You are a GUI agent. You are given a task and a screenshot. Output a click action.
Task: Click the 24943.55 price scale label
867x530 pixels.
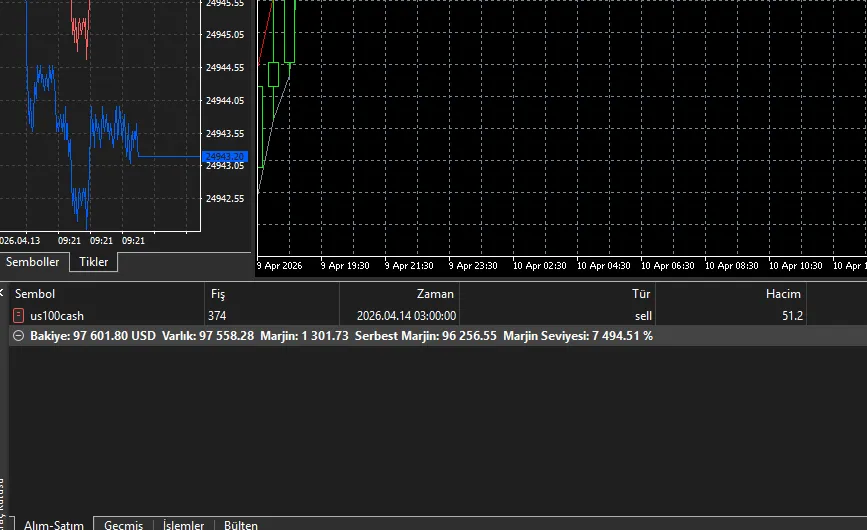(x=224, y=133)
